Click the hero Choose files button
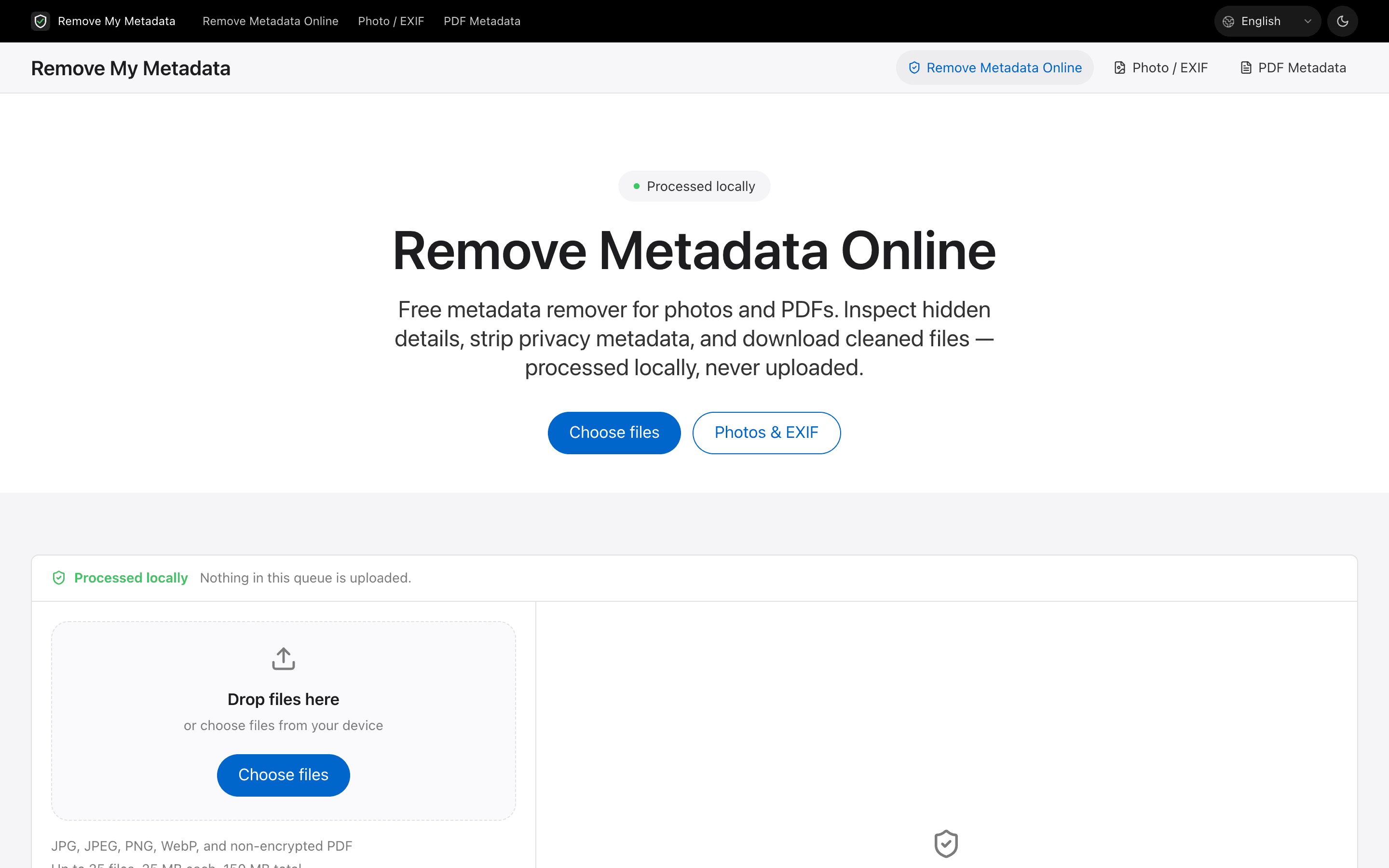This screenshot has height=868, width=1389. coord(614,433)
